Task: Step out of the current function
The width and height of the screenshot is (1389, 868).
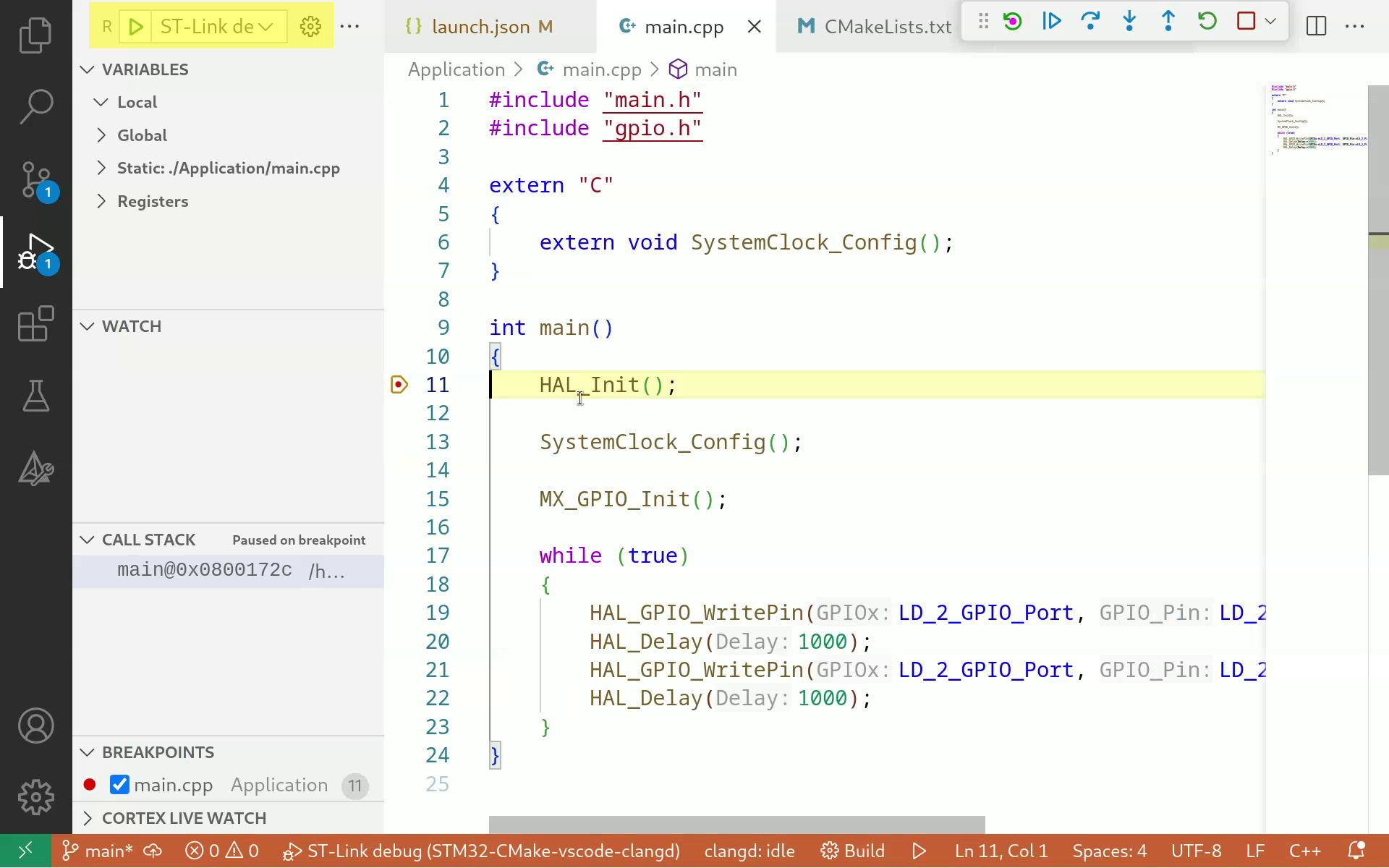Action: pyautogui.click(x=1167, y=21)
